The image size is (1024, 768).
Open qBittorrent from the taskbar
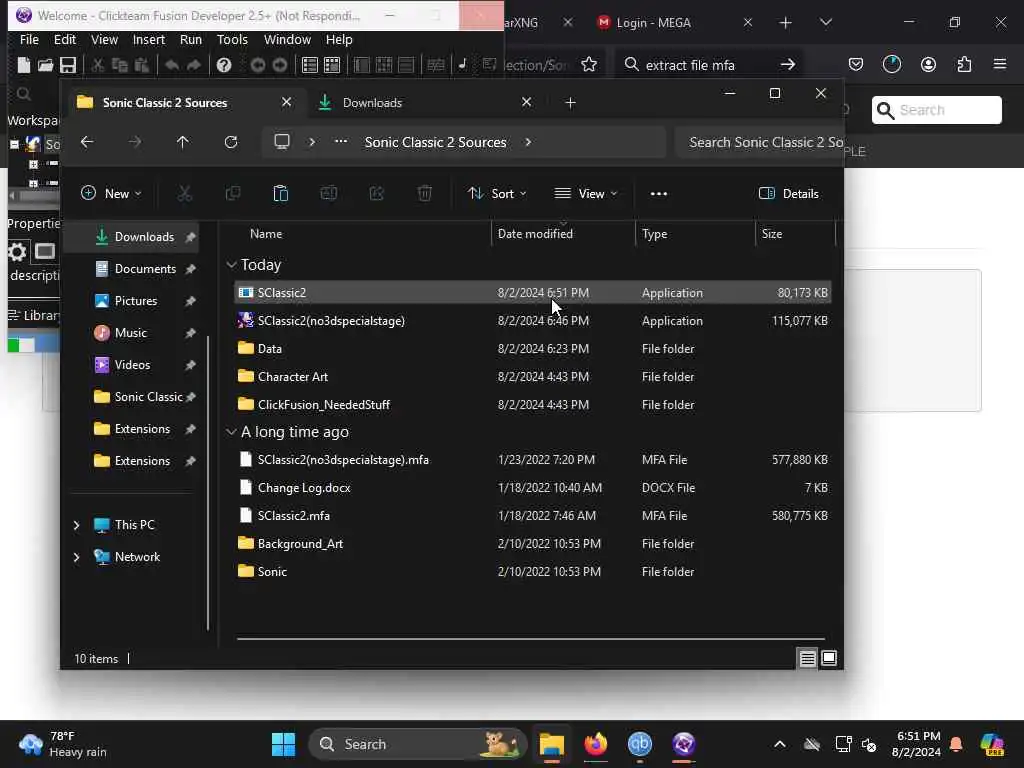pos(640,744)
